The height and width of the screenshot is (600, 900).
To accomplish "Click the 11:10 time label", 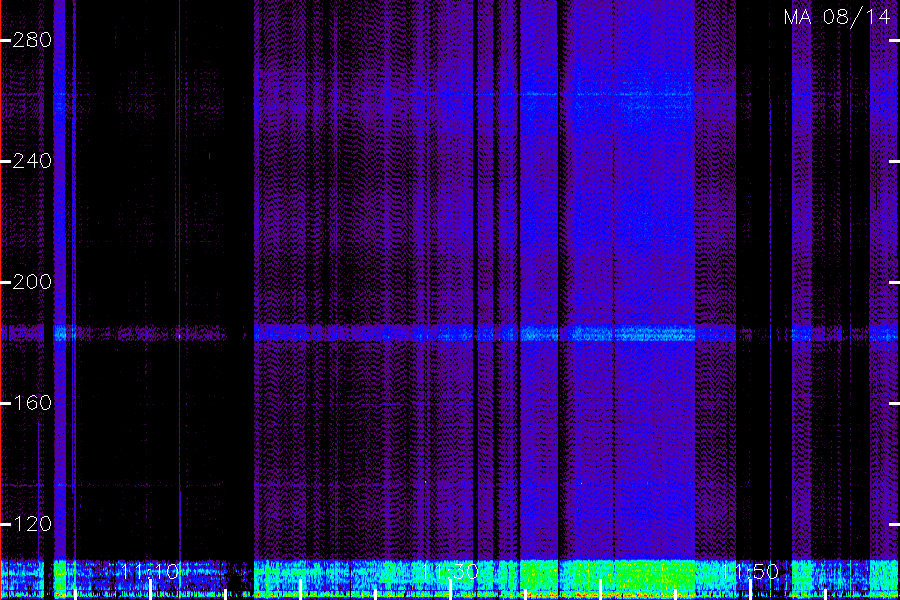I will (150, 572).
